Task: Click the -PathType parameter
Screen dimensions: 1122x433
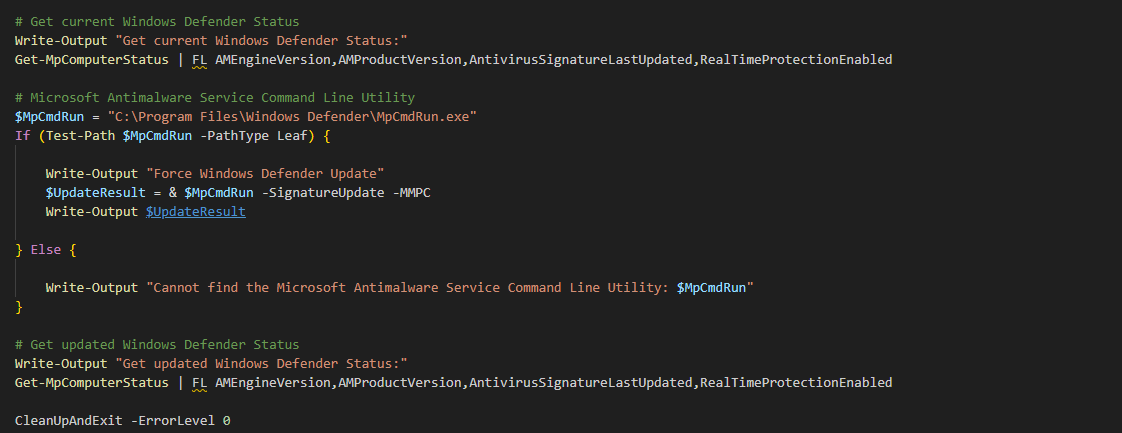Action: 234,135
